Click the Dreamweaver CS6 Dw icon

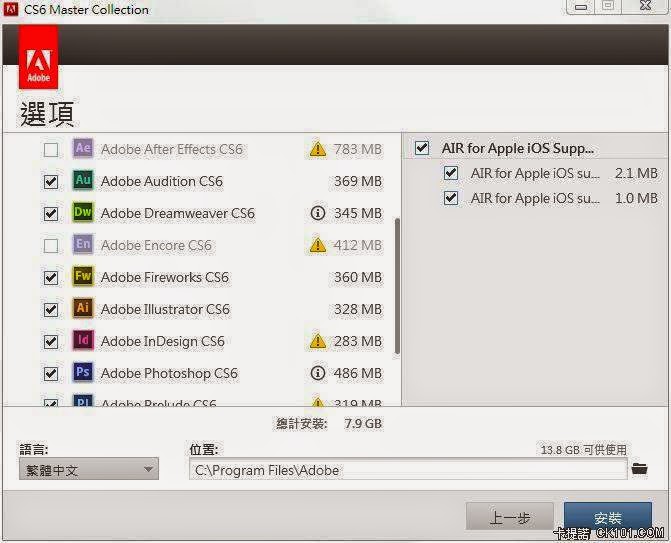coord(83,212)
